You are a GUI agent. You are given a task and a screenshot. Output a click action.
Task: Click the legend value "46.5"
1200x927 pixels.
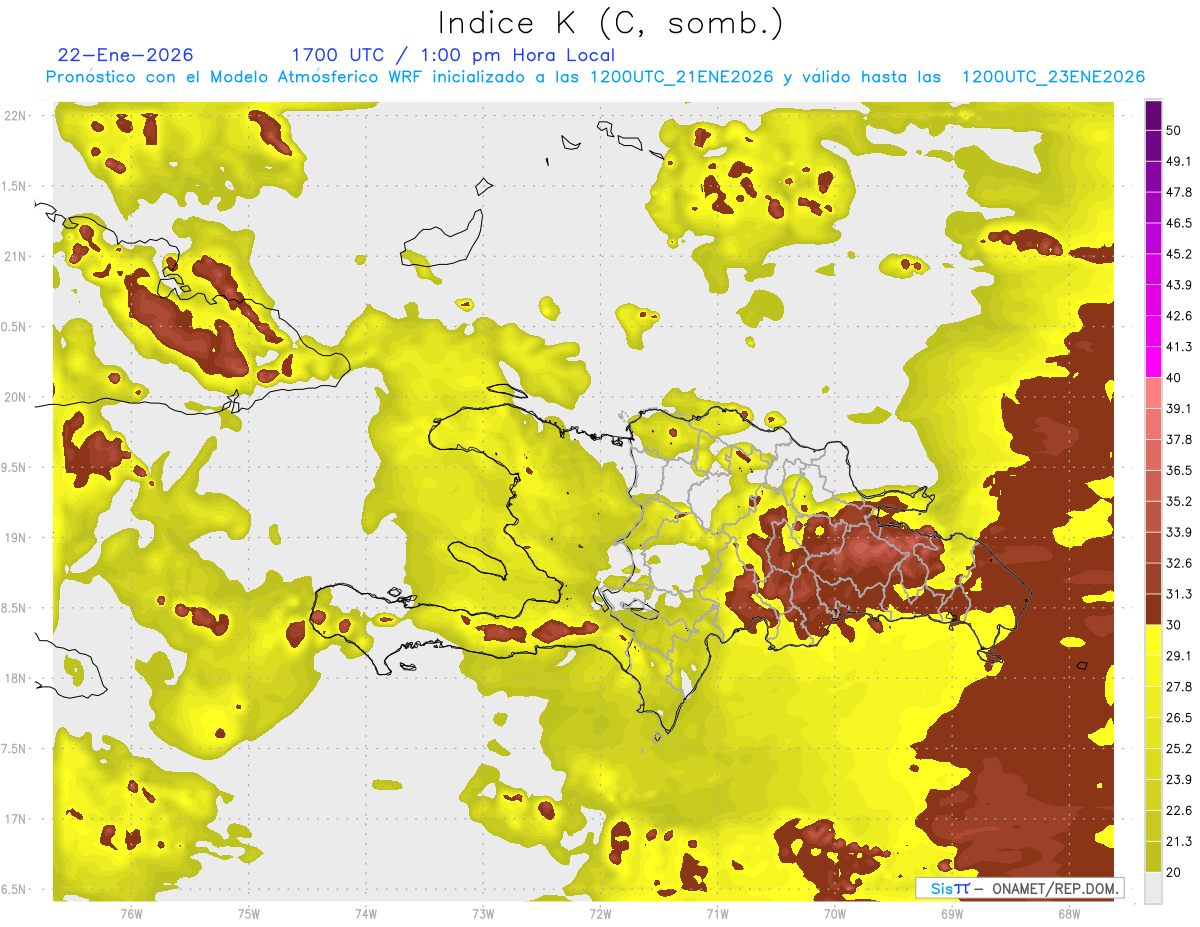click(x=1179, y=223)
